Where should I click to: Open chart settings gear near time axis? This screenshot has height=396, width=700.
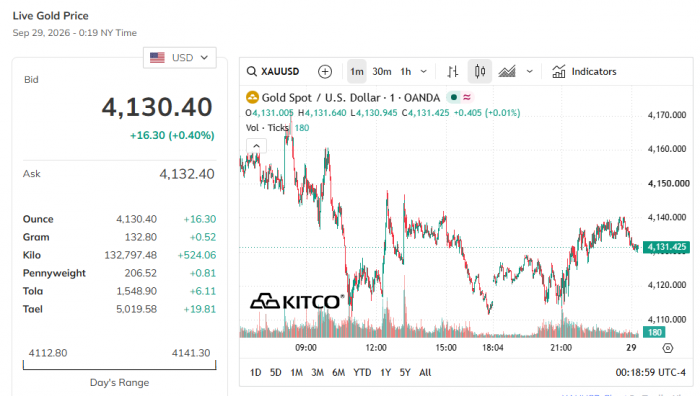click(667, 348)
